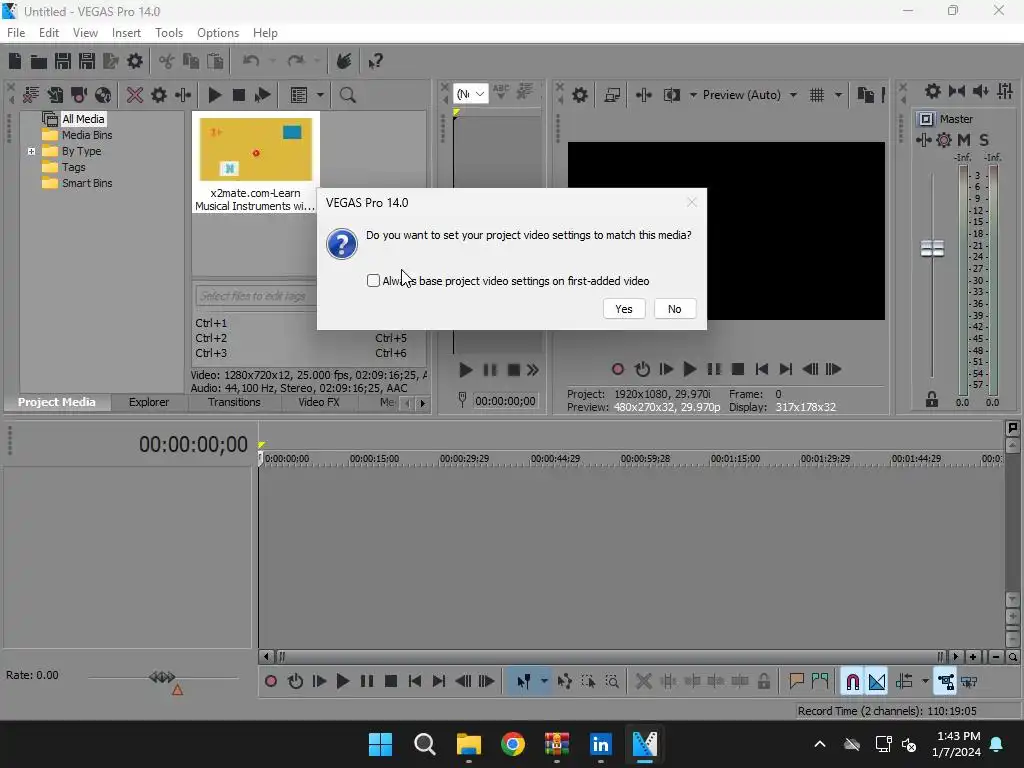Click Rate scrub slider control

tap(162, 677)
